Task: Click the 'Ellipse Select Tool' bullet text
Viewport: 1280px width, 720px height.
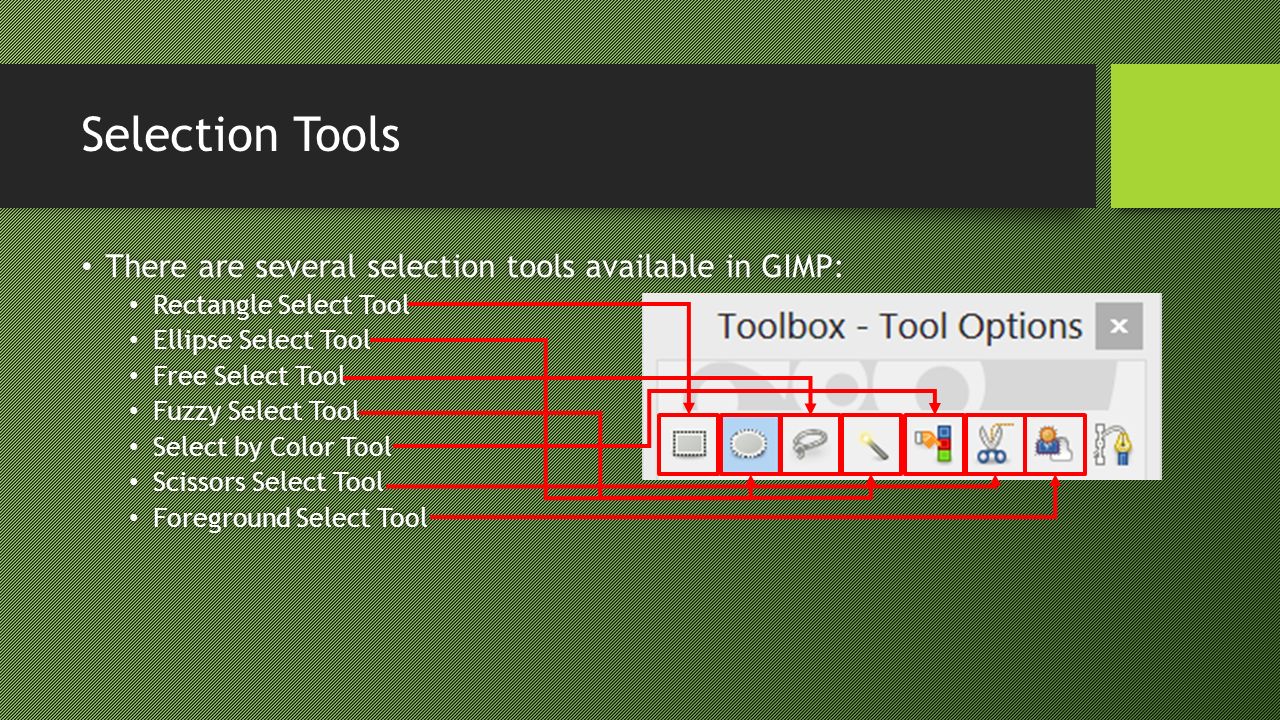Action: click(261, 340)
